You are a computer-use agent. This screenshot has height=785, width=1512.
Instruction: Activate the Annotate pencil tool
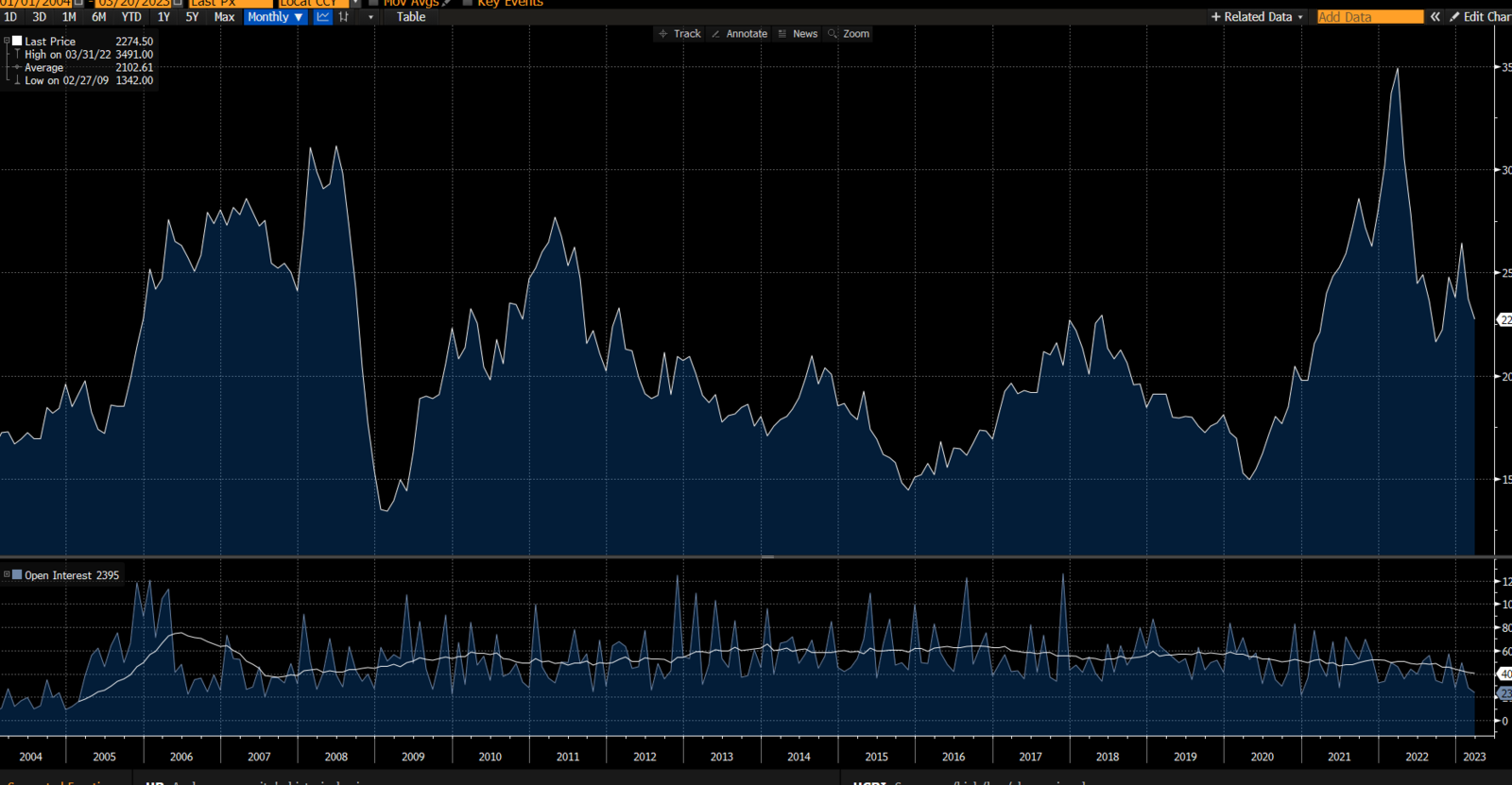pyautogui.click(x=739, y=34)
